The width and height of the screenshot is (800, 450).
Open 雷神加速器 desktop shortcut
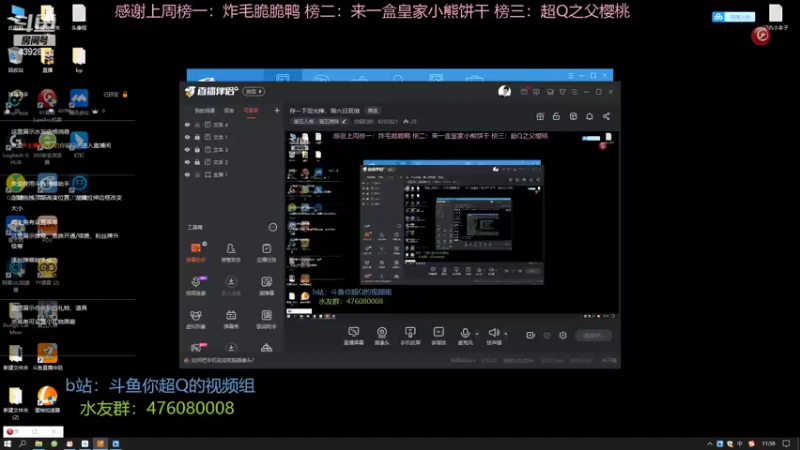[x=47, y=399]
